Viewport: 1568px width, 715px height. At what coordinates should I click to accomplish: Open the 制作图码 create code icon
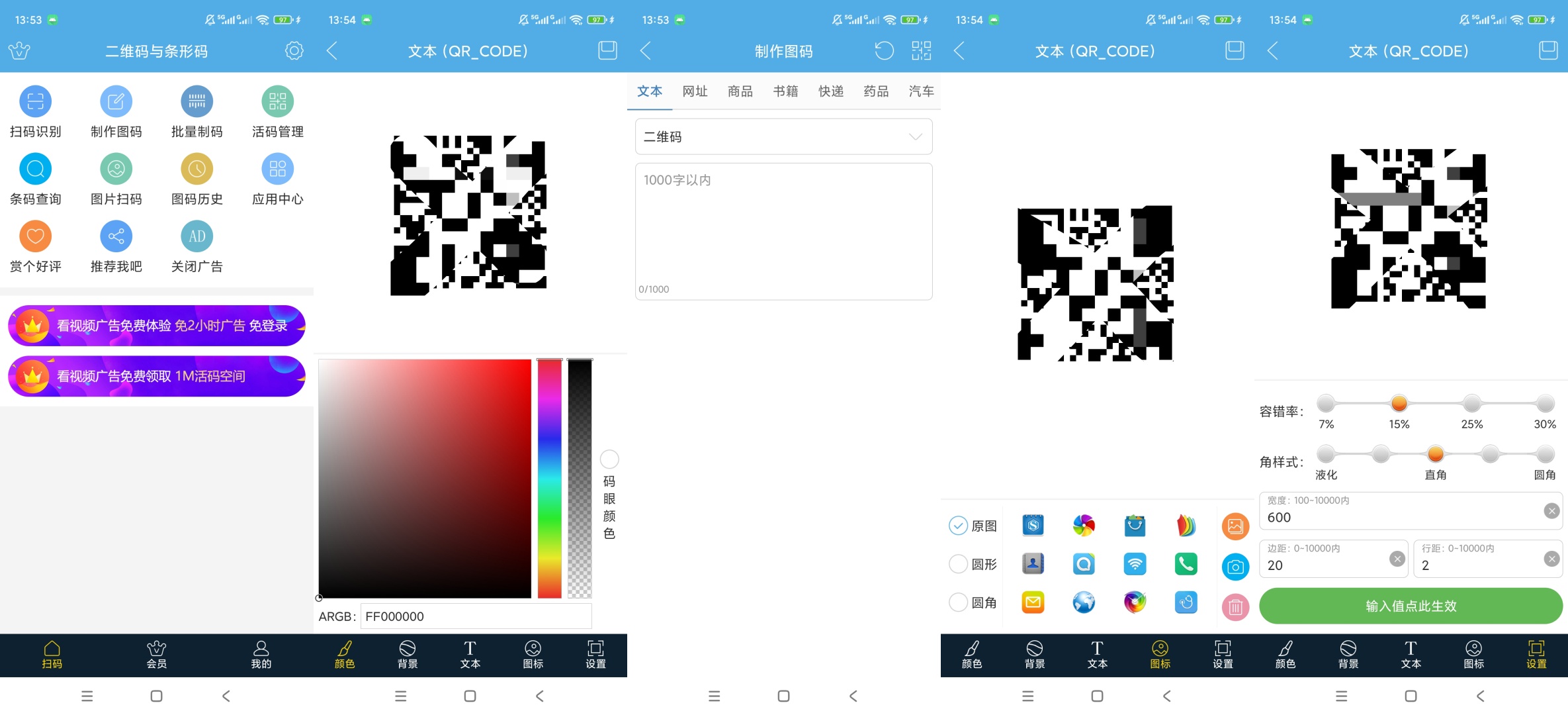(116, 101)
